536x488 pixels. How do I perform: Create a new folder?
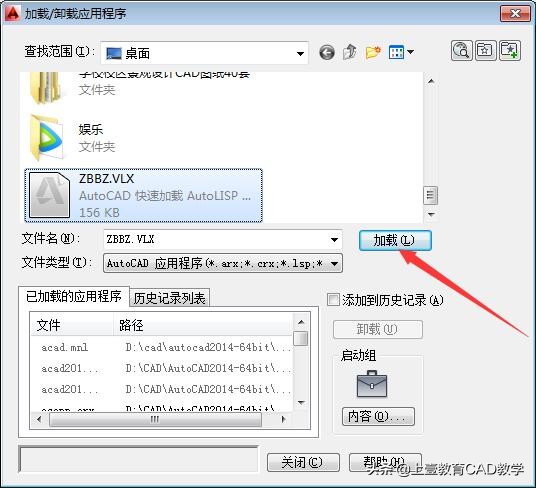(373, 53)
